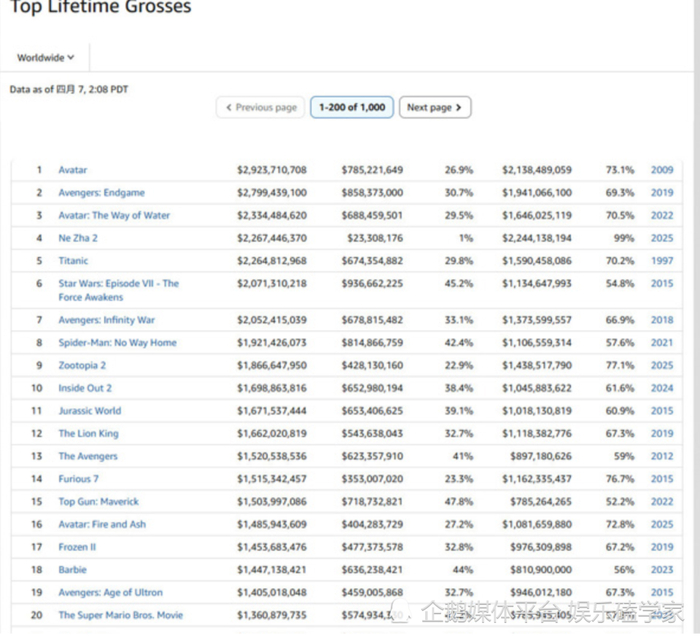Open the Zootopia 2 title link
Screen dimensions: 700x636
82,365
